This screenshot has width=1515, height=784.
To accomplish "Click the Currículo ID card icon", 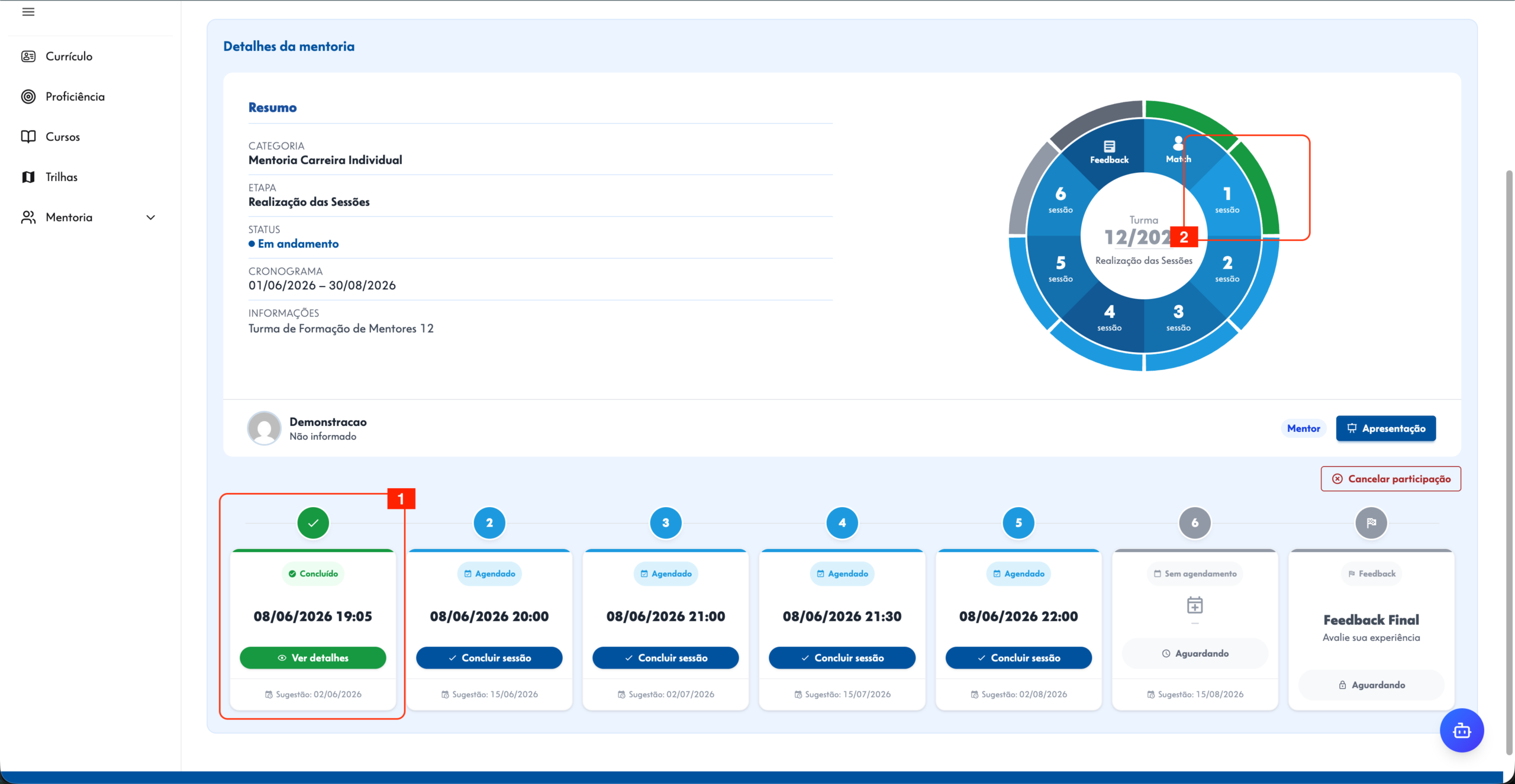I will tap(28, 56).
